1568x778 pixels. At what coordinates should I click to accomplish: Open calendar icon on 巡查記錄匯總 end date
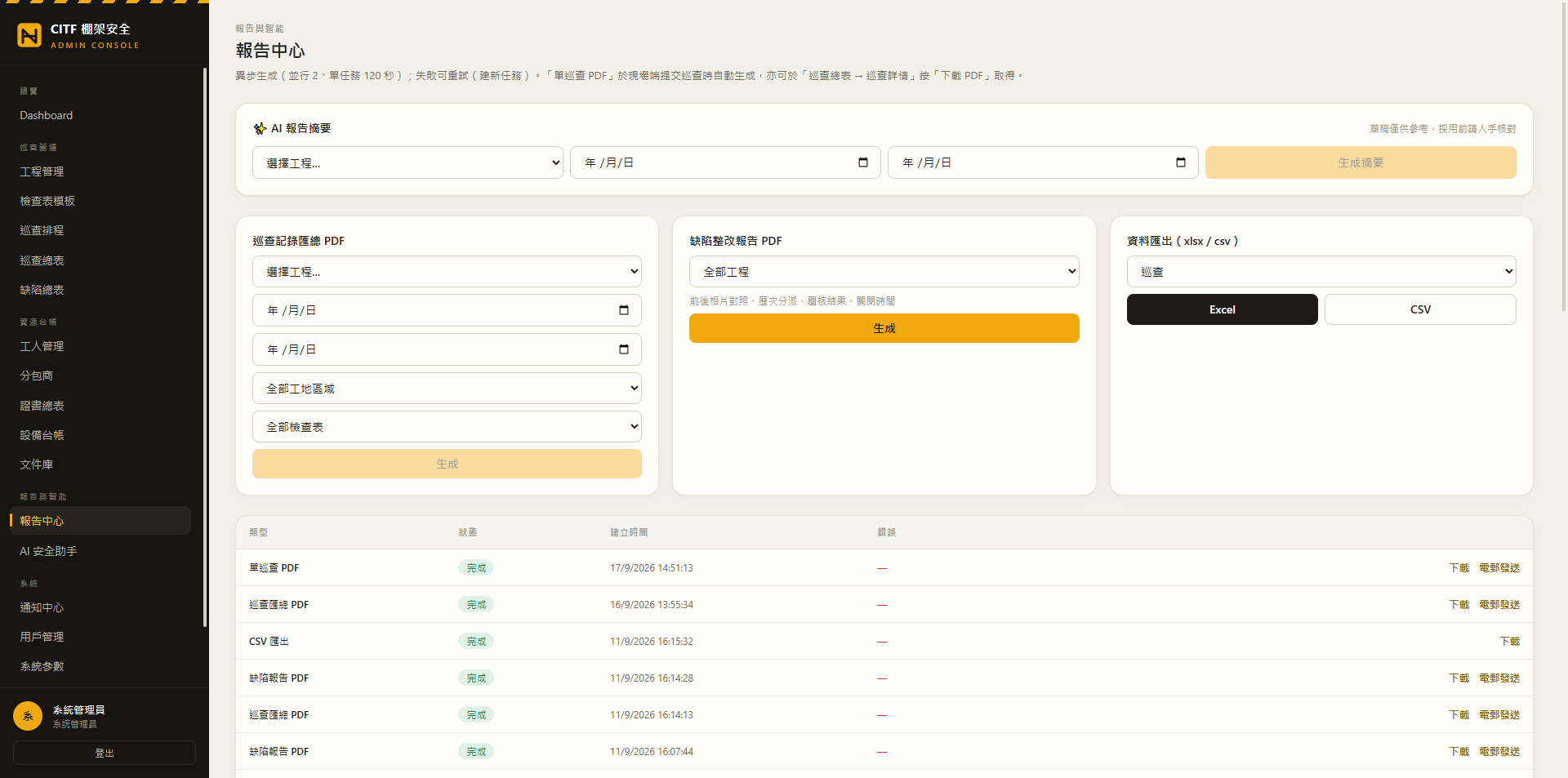(x=624, y=349)
